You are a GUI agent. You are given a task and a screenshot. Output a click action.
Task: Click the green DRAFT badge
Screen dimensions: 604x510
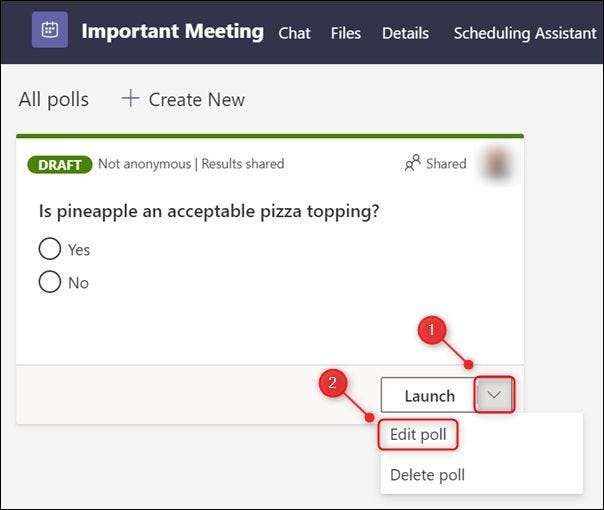click(x=60, y=163)
